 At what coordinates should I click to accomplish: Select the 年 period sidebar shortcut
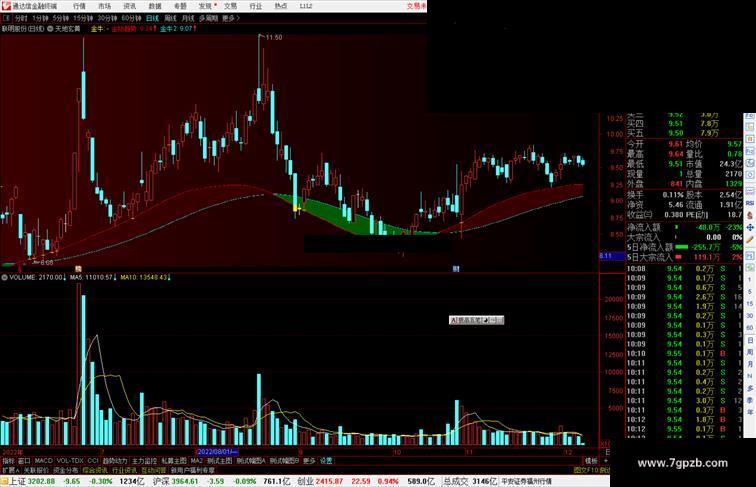[750, 412]
